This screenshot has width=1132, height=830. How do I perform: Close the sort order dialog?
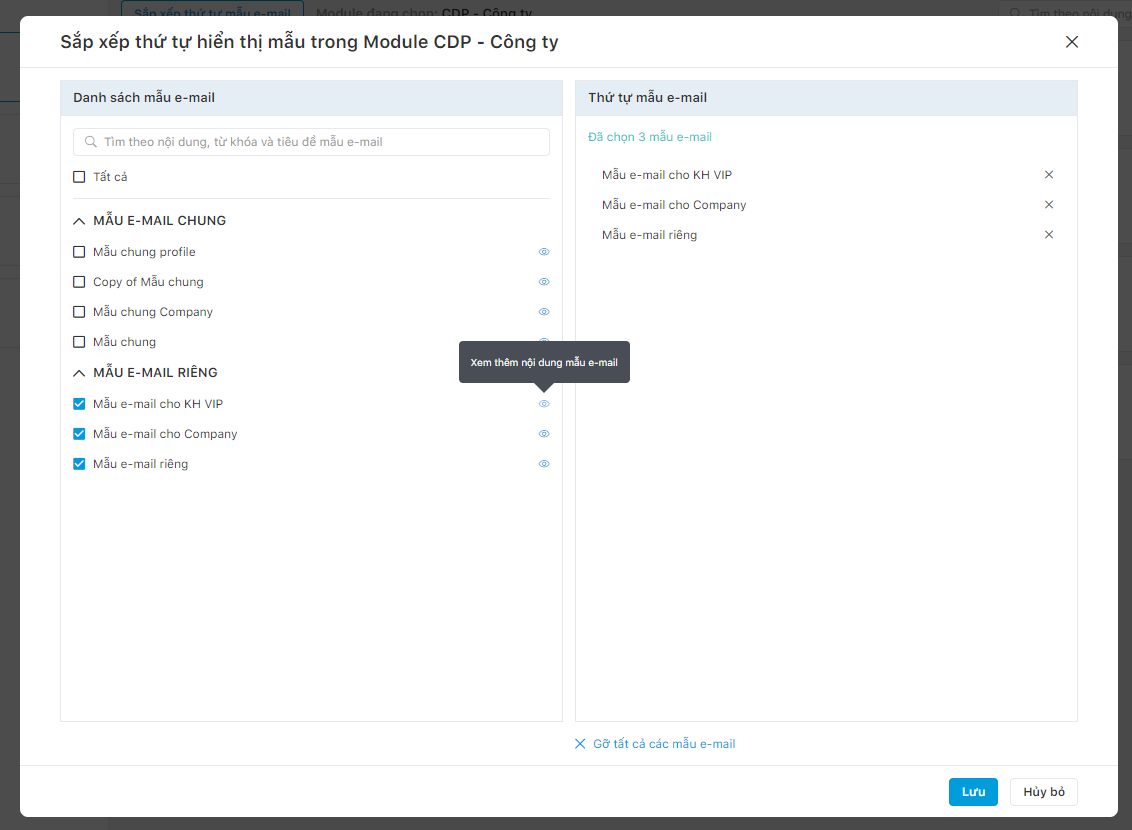(1072, 42)
